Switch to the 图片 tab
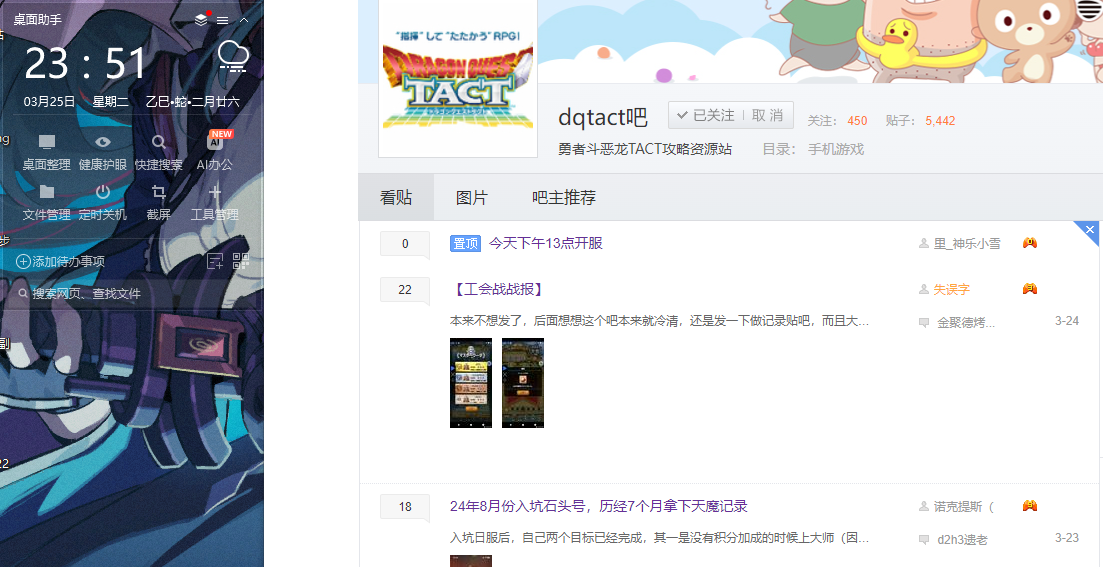 (x=471, y=198)
